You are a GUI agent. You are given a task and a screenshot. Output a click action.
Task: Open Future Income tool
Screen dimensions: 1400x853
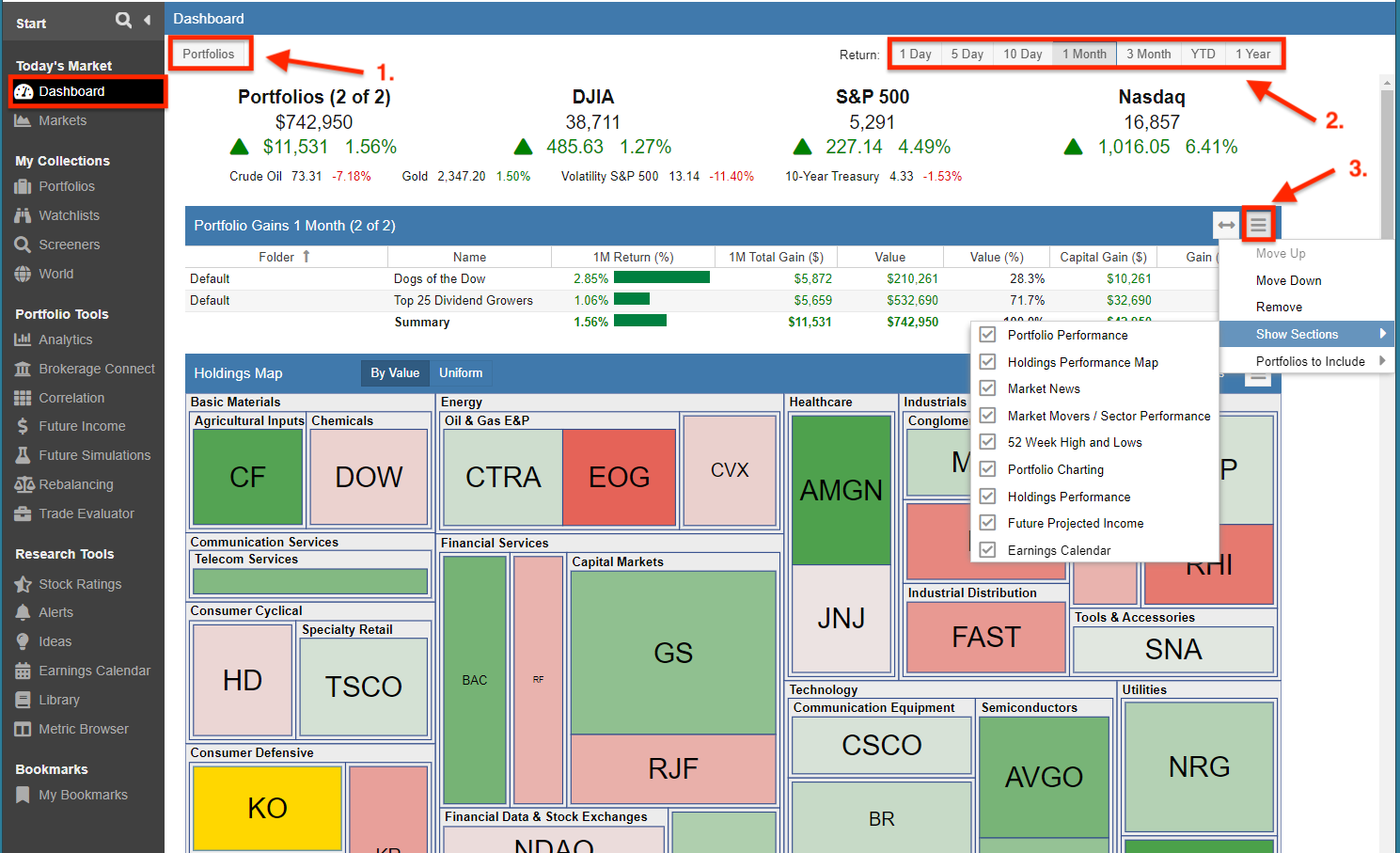point(82,426)
